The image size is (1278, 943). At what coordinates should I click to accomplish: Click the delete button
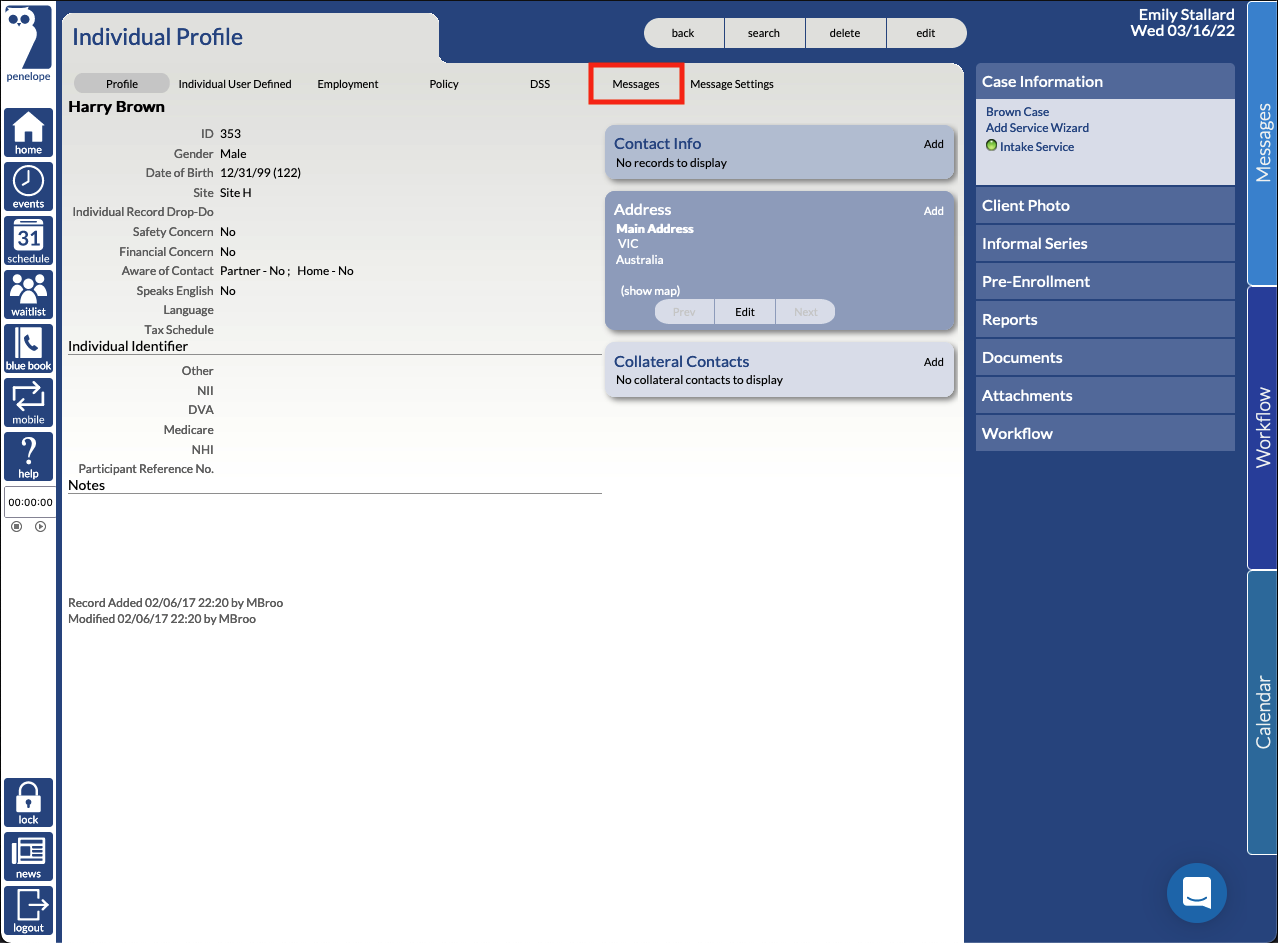[845, 33]
